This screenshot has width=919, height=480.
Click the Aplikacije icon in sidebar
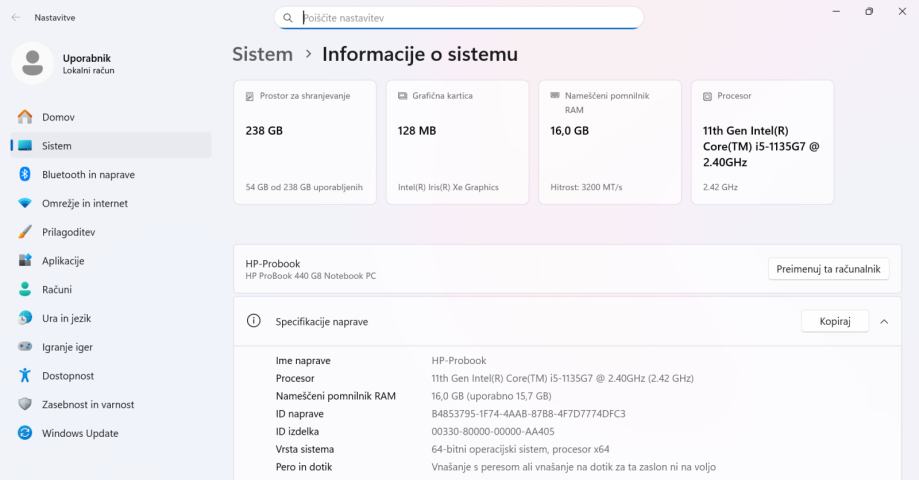pyautogui.click(x=25, y=260)
